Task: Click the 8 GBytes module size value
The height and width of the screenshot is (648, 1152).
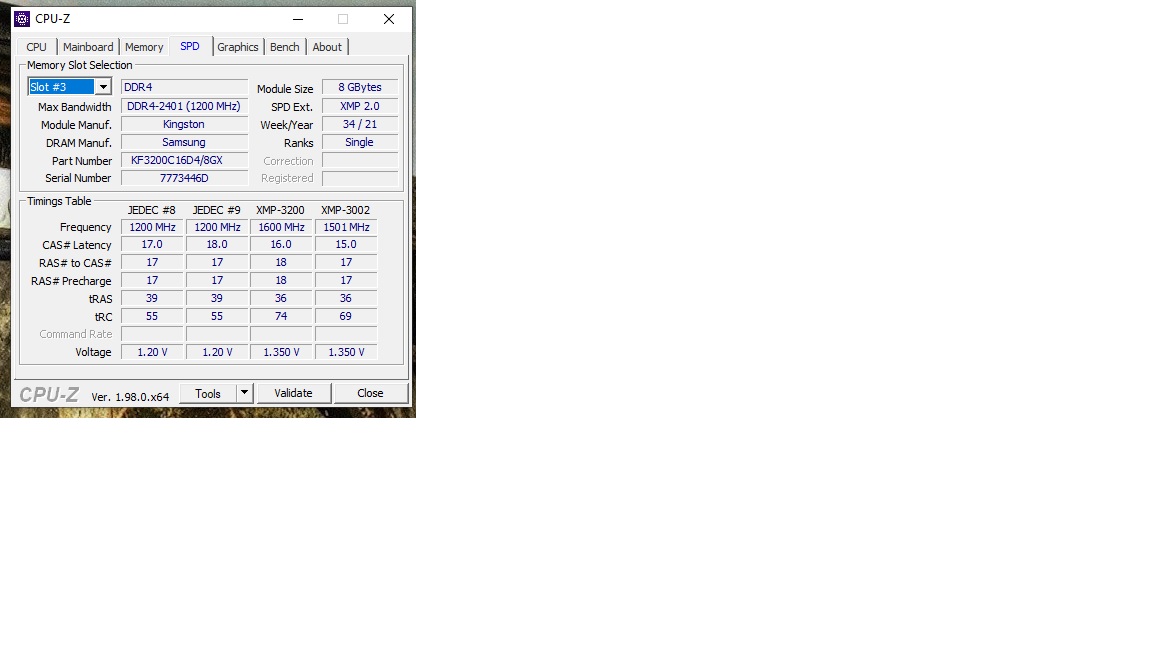Action: (360, 87)
